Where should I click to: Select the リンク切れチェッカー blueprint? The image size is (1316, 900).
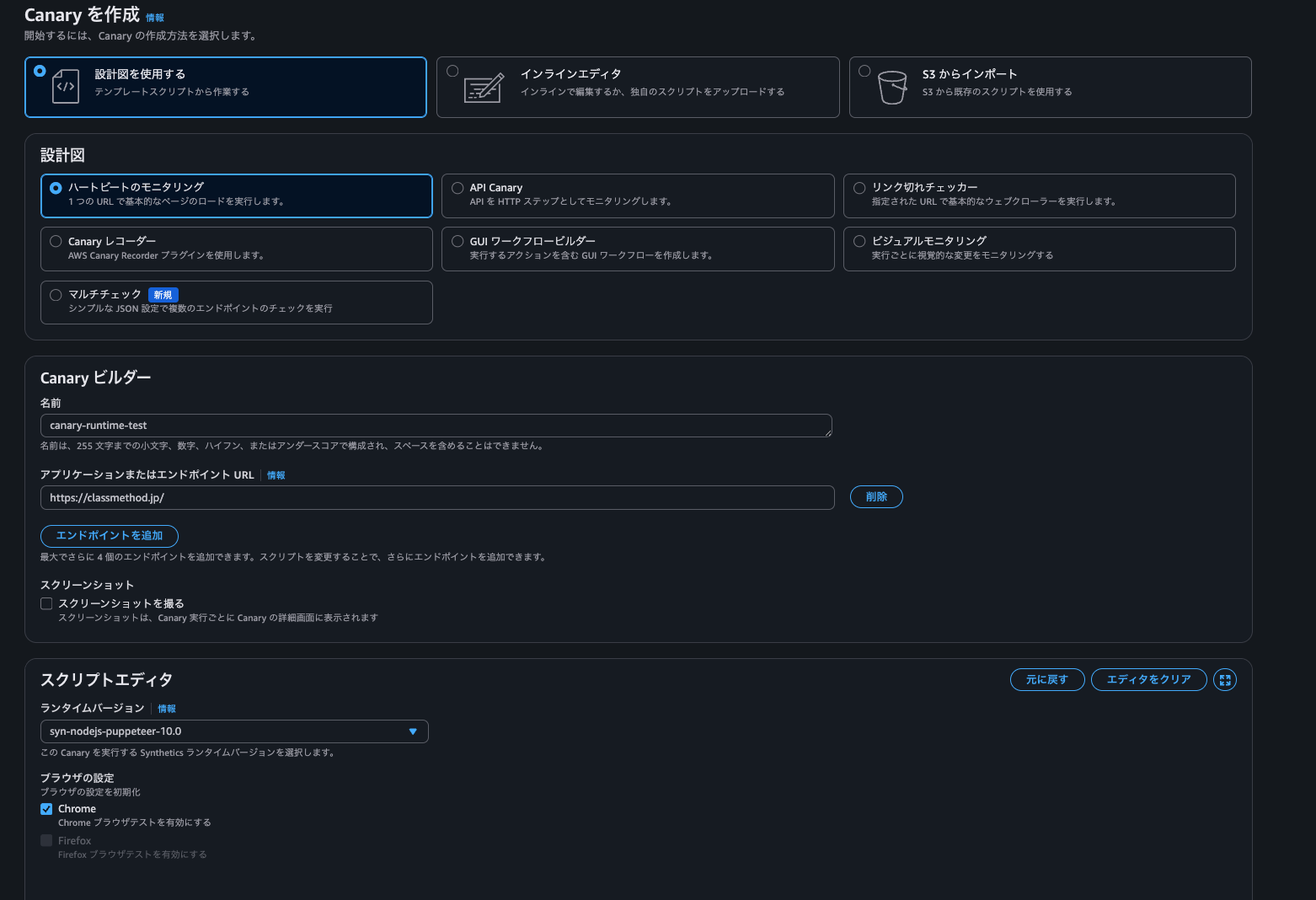(x=859, y=187)
